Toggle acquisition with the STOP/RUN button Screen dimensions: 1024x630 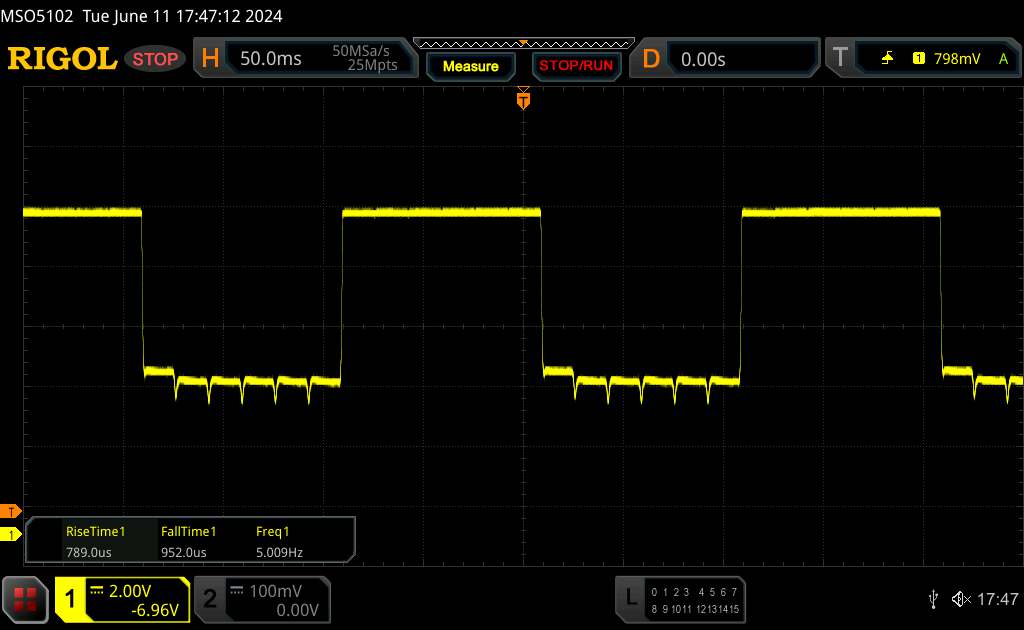[x=575, y=66]
